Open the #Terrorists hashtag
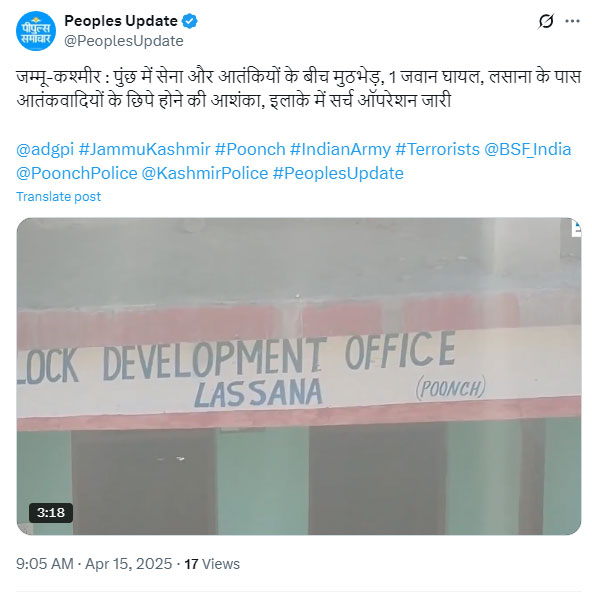592x593 pixels. point(437,149)
